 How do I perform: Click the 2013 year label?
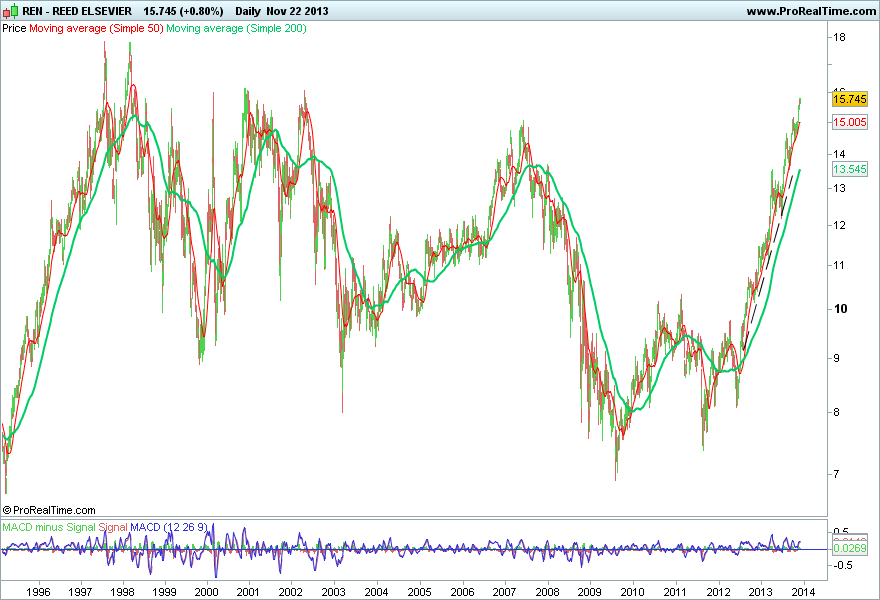(x=760, y=592)
